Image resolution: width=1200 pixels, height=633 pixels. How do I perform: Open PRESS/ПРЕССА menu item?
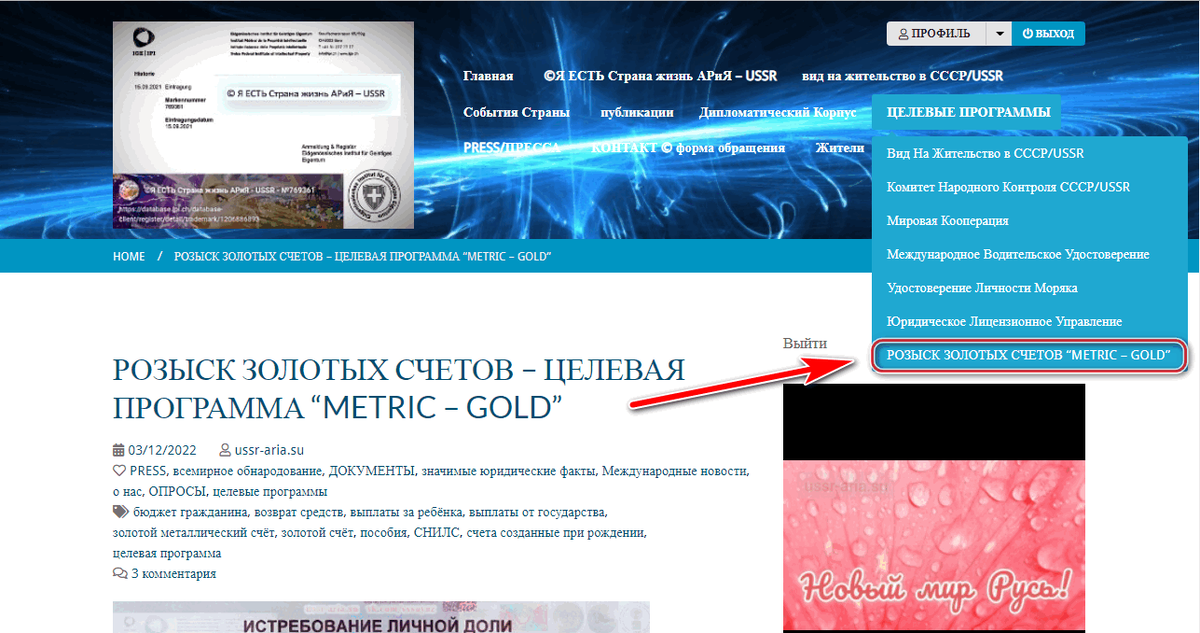(x=514, y=147)
